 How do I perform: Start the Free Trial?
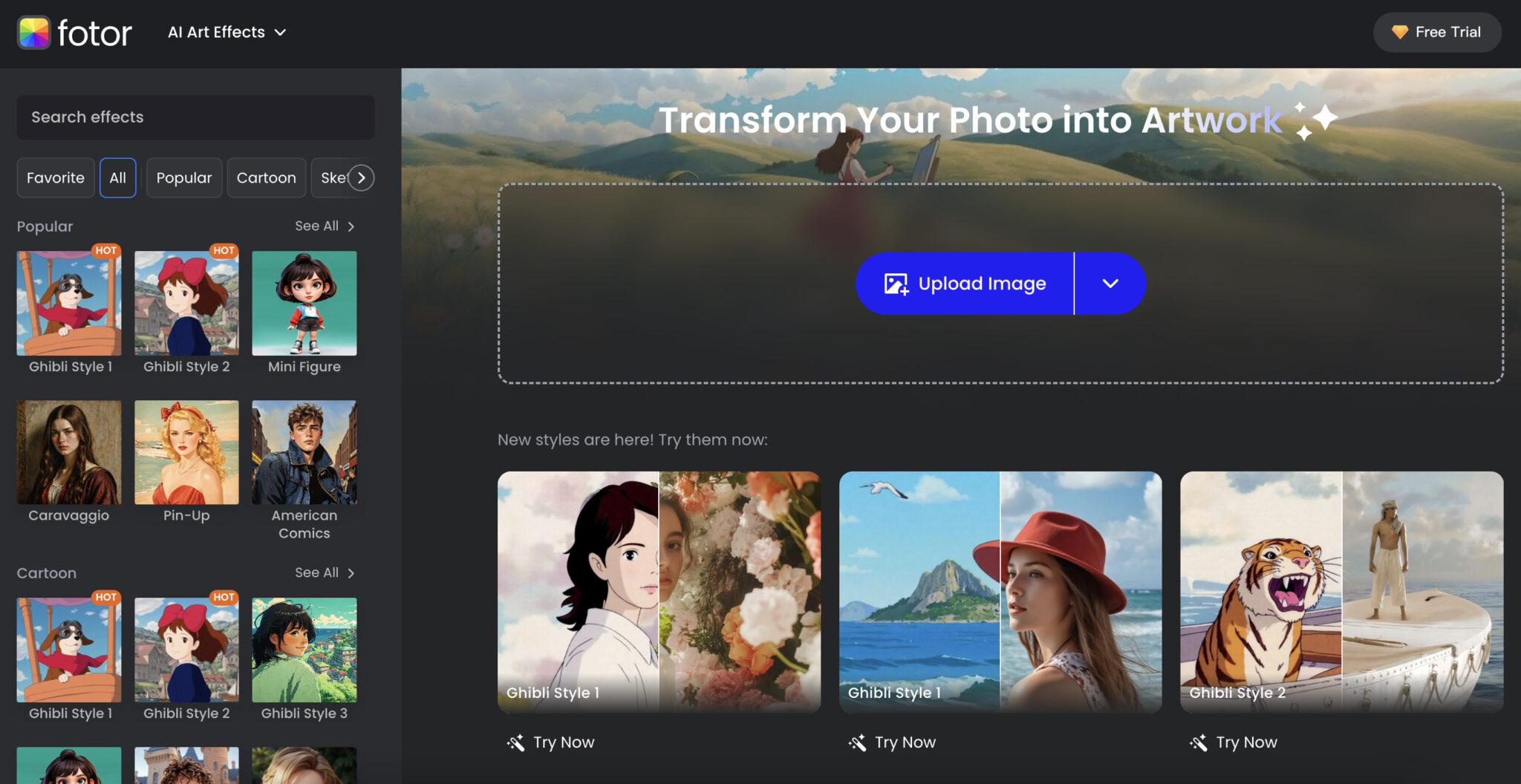(x=1436, y=32)
